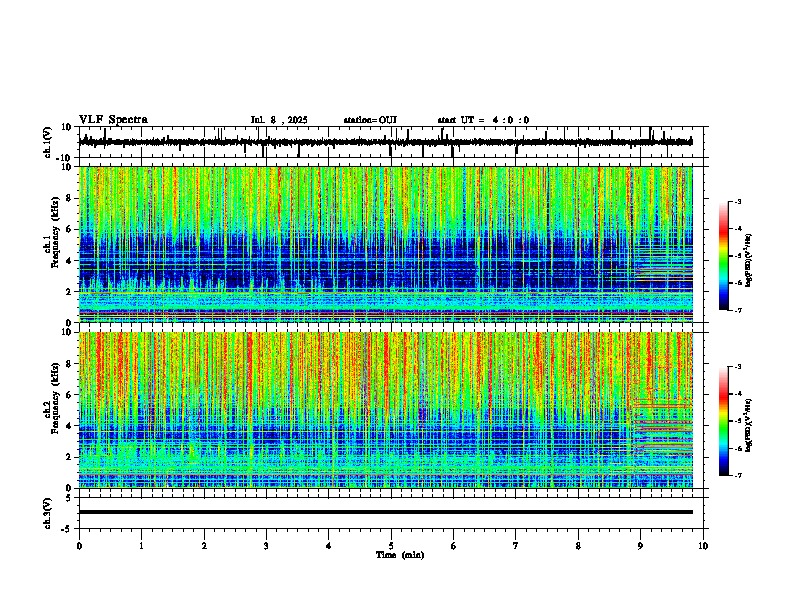Click the '8' kHz tick on ch.2 frequency axis
The height and width of the screenshot is (612, 792).
point(69,364)
